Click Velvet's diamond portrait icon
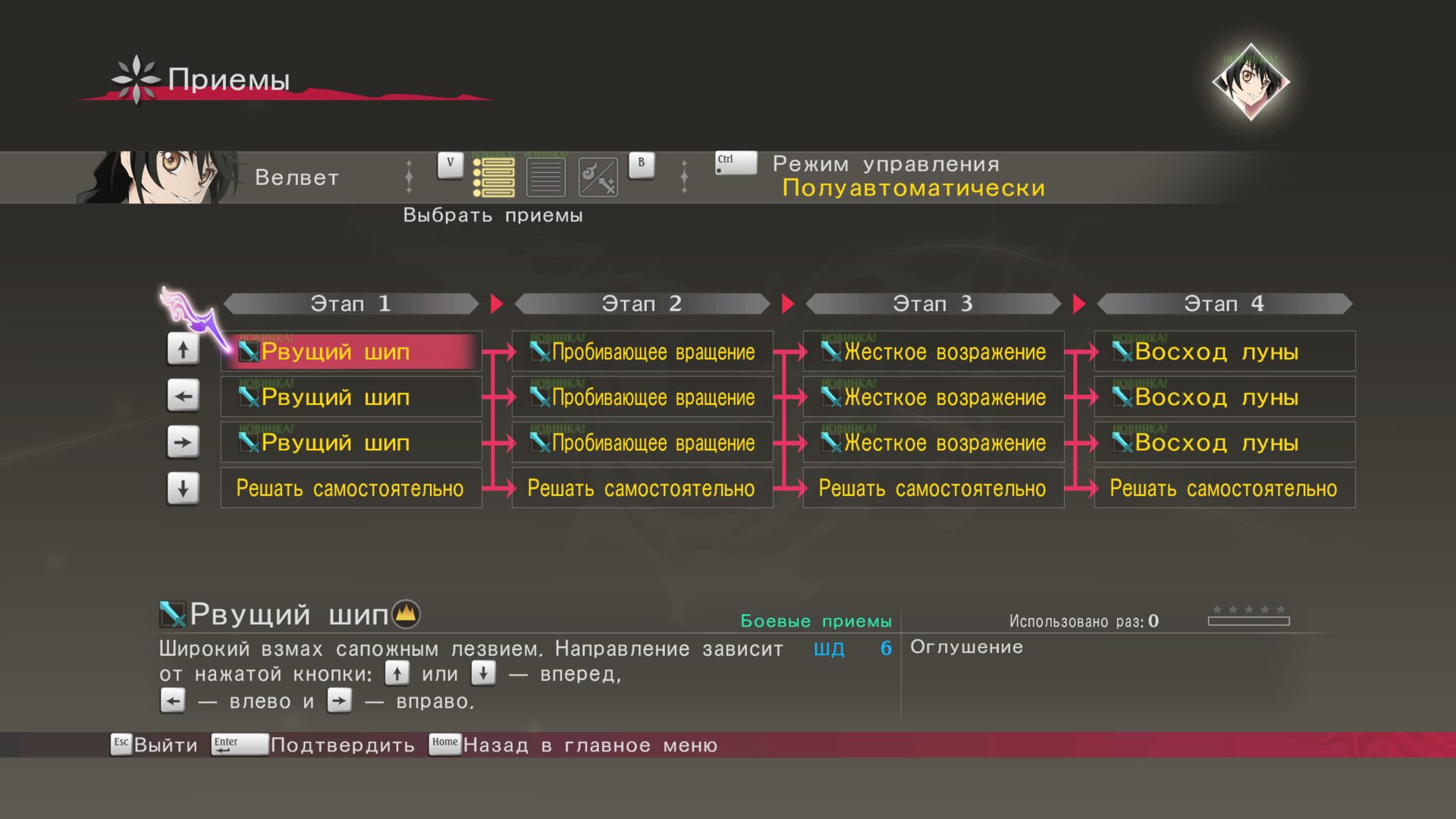Screen dimensions: 1456x819 (x=1250, y=81)
